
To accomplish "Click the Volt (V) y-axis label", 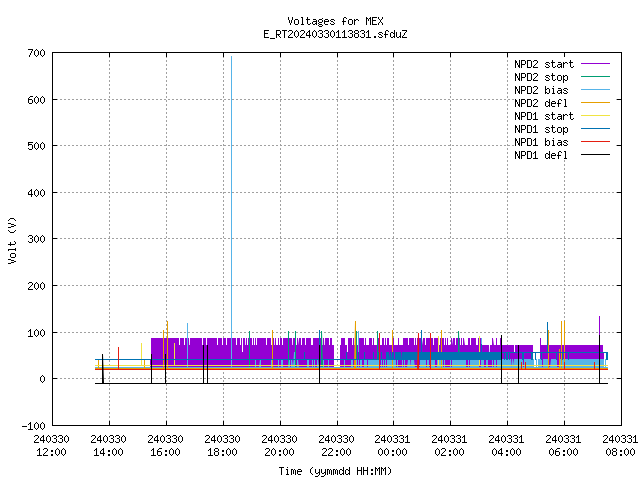I will pyautogui.click(x=12, y=240).
